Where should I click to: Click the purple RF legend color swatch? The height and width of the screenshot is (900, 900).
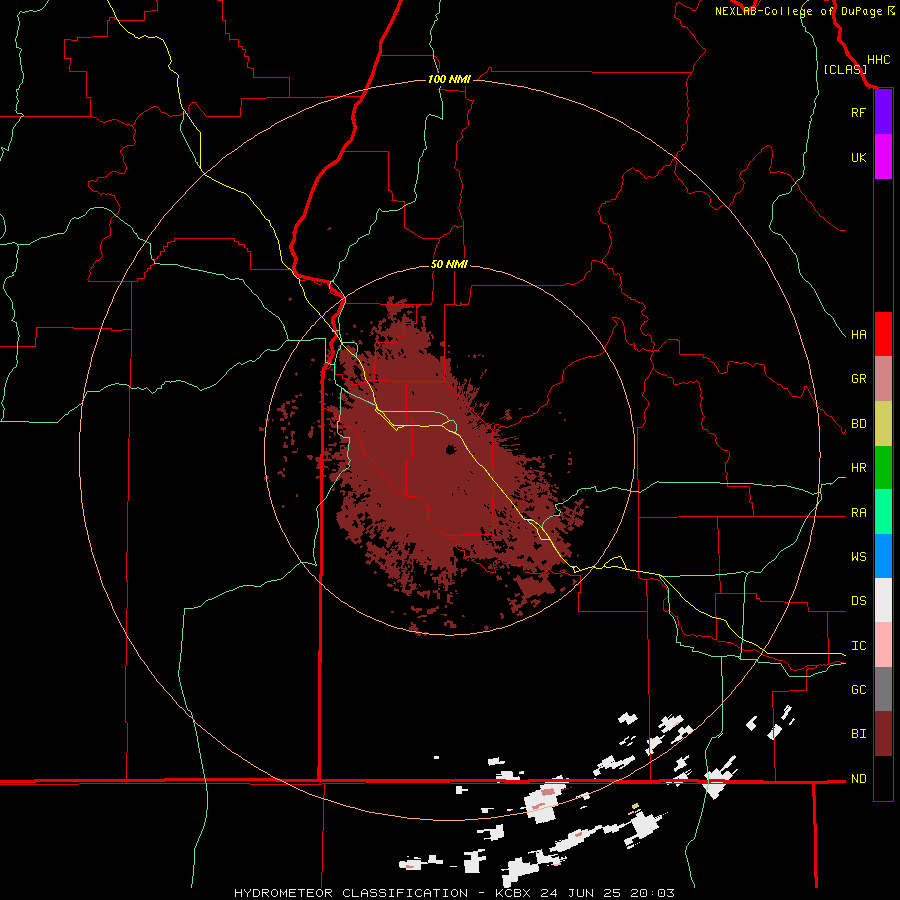[x=883, y=112]
